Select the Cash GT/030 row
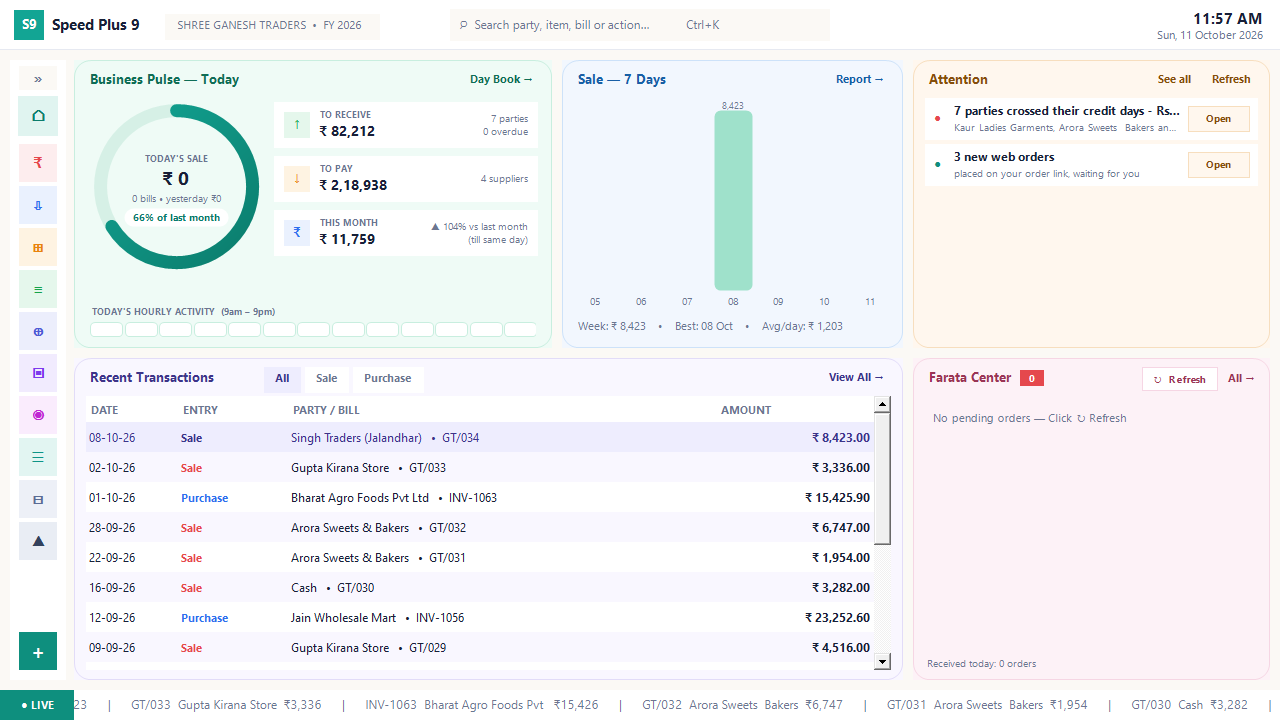 click(480, 588)
